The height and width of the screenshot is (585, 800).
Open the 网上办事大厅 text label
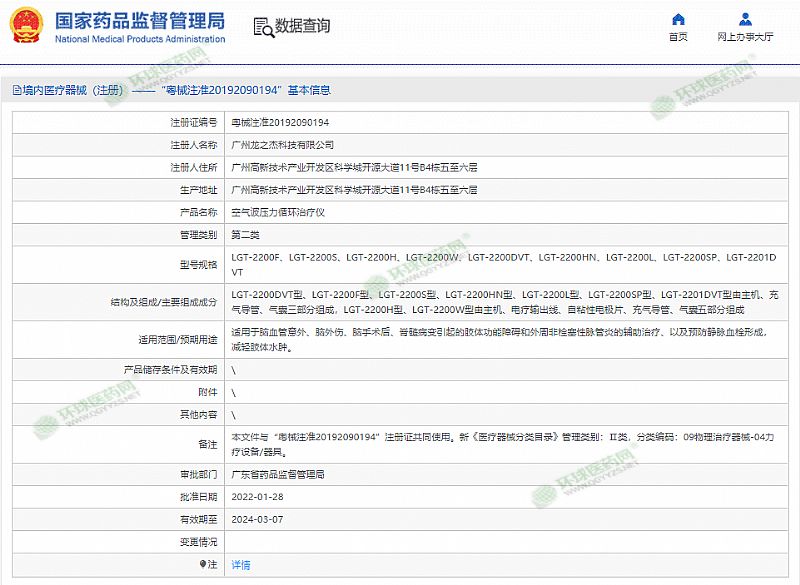(745, 37)
